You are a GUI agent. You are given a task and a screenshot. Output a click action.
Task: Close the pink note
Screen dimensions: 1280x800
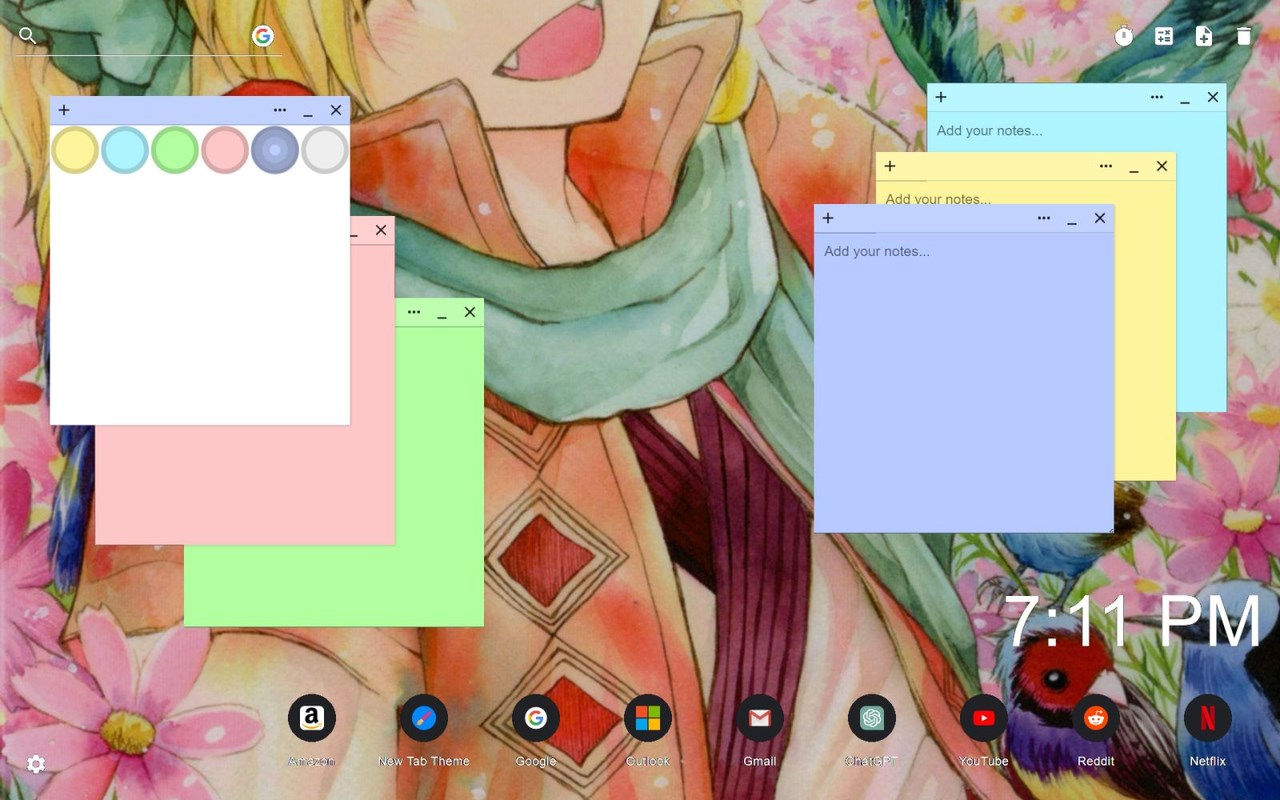point(381,230)
